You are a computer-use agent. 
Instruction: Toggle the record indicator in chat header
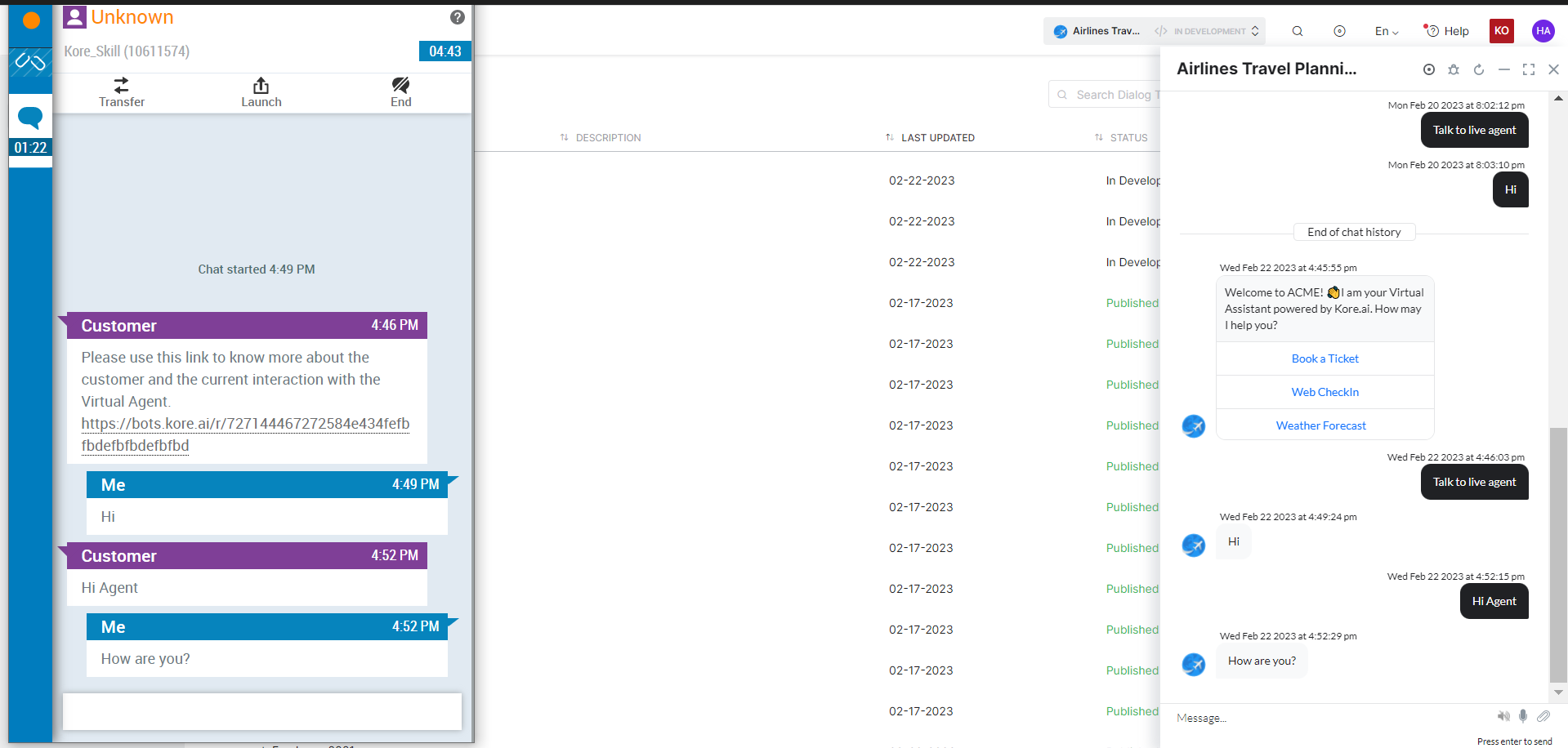point(1429,69)
